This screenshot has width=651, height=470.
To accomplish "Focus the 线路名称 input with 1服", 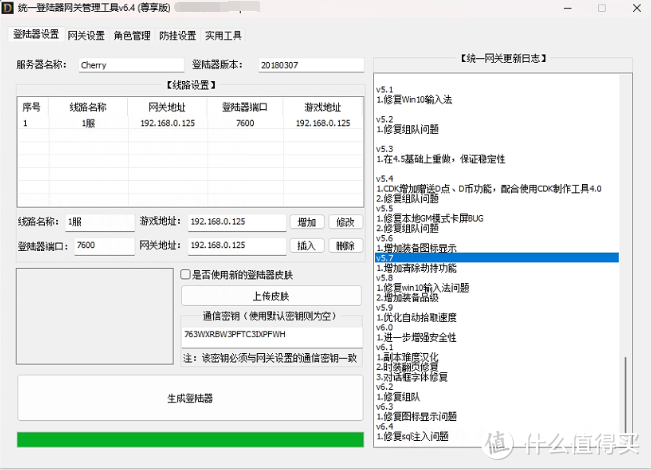I will coord(100,222).
